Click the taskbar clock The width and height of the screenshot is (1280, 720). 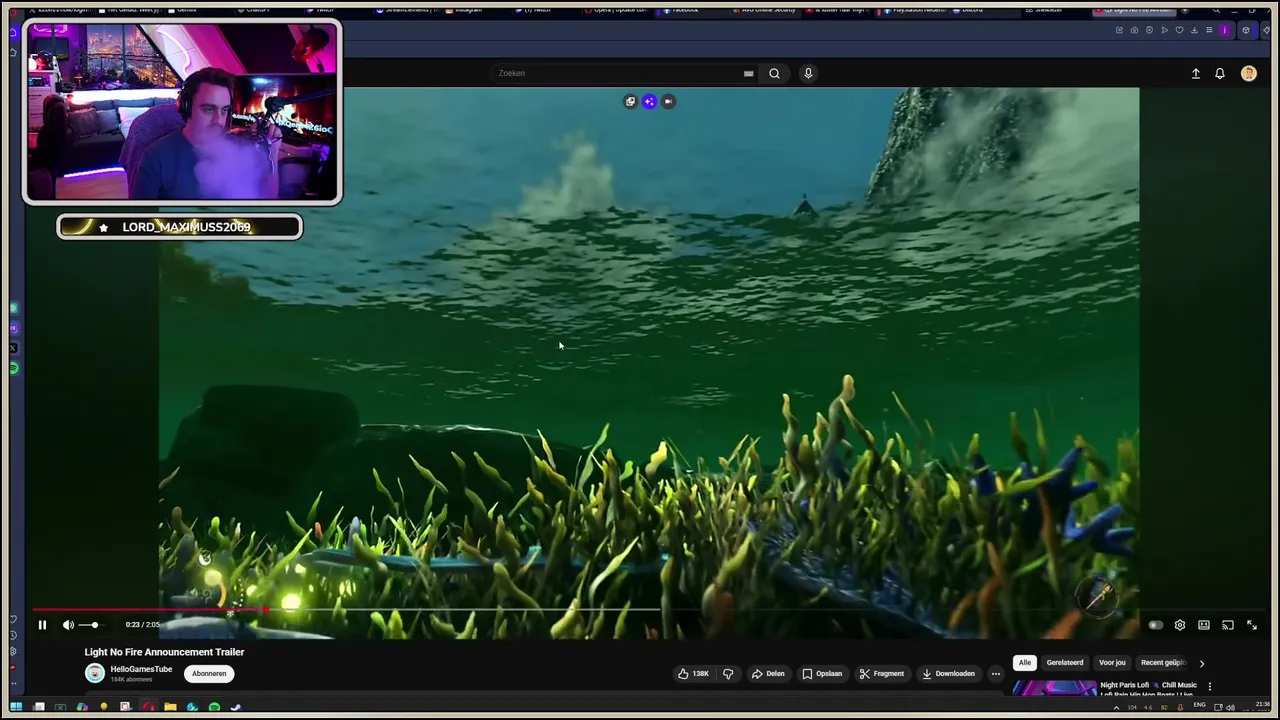pos(1262,705)
